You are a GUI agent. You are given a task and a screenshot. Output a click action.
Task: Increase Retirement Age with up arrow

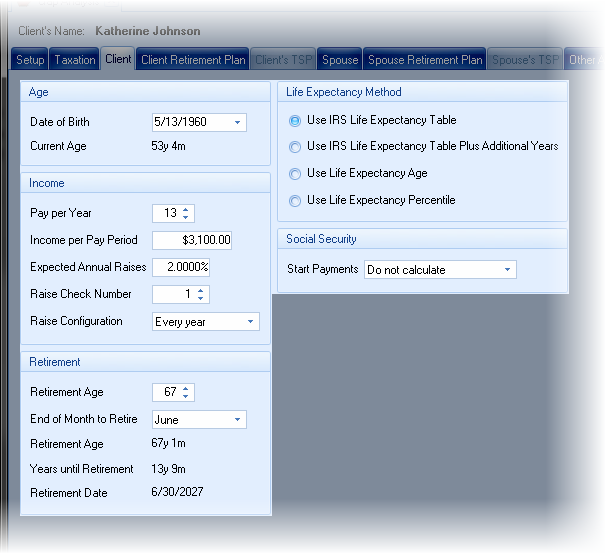point(187,388)
